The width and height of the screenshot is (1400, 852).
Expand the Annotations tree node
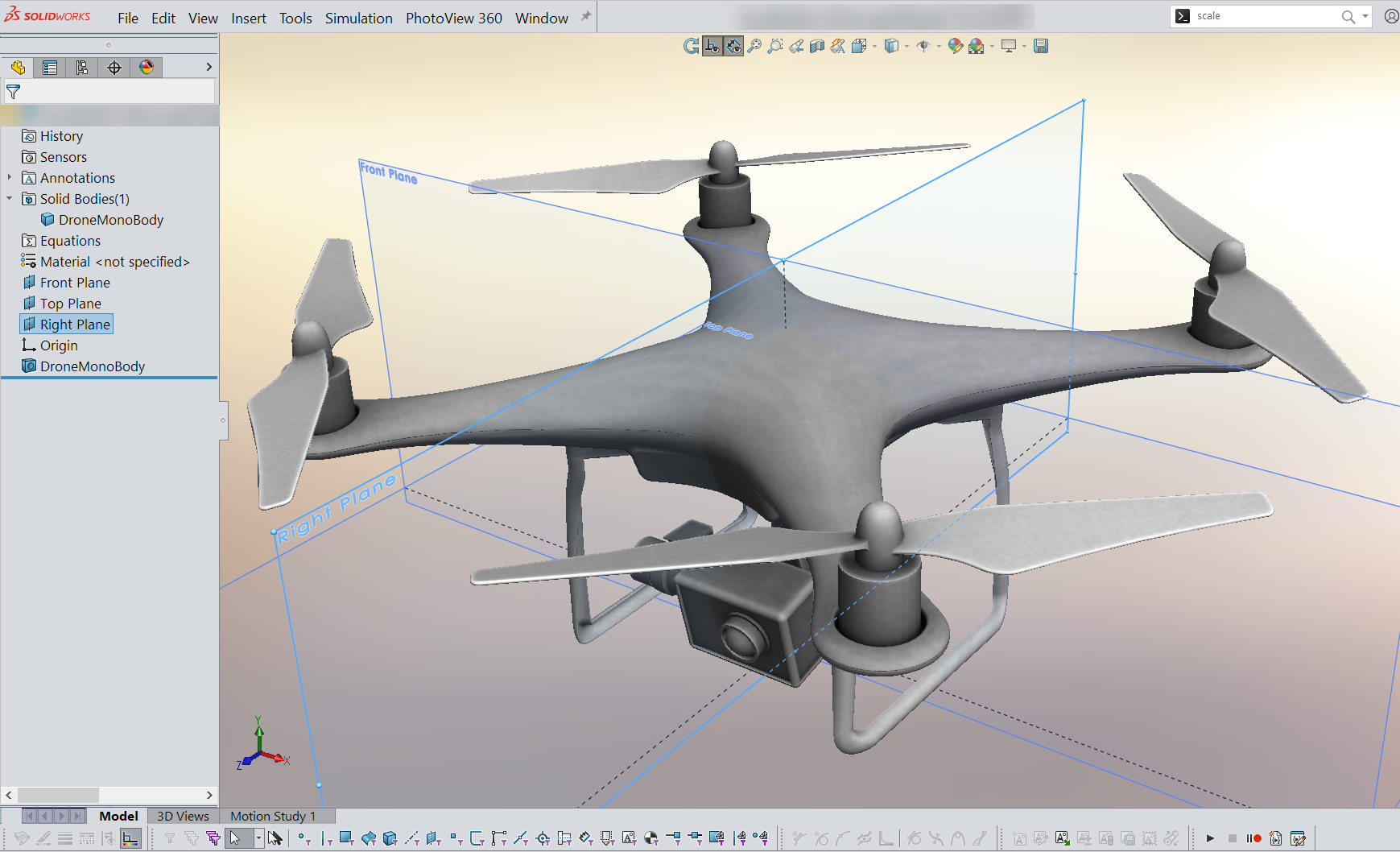click(x=9, y=178)
